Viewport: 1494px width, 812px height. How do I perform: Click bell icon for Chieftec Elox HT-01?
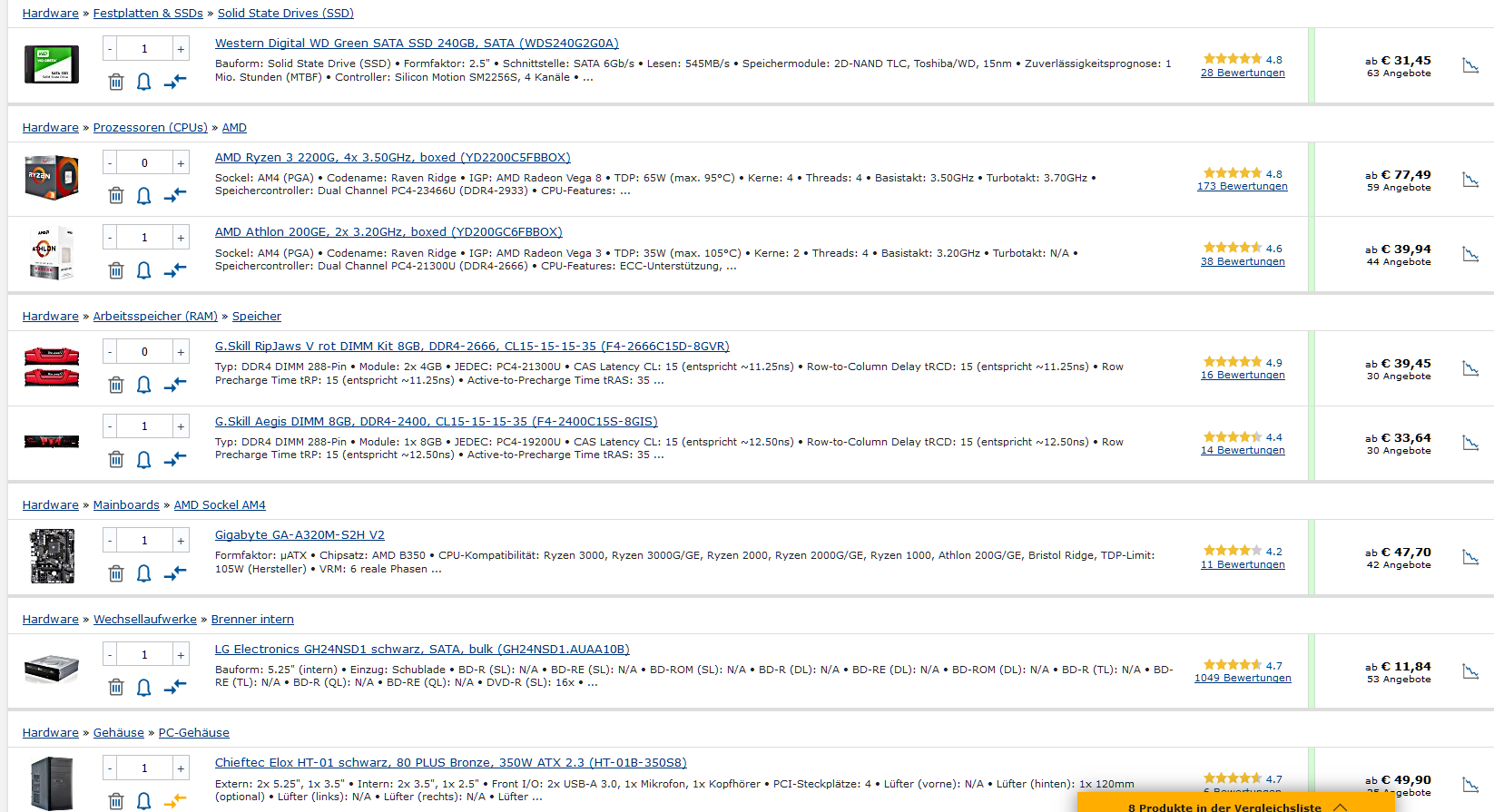(143, 801)
